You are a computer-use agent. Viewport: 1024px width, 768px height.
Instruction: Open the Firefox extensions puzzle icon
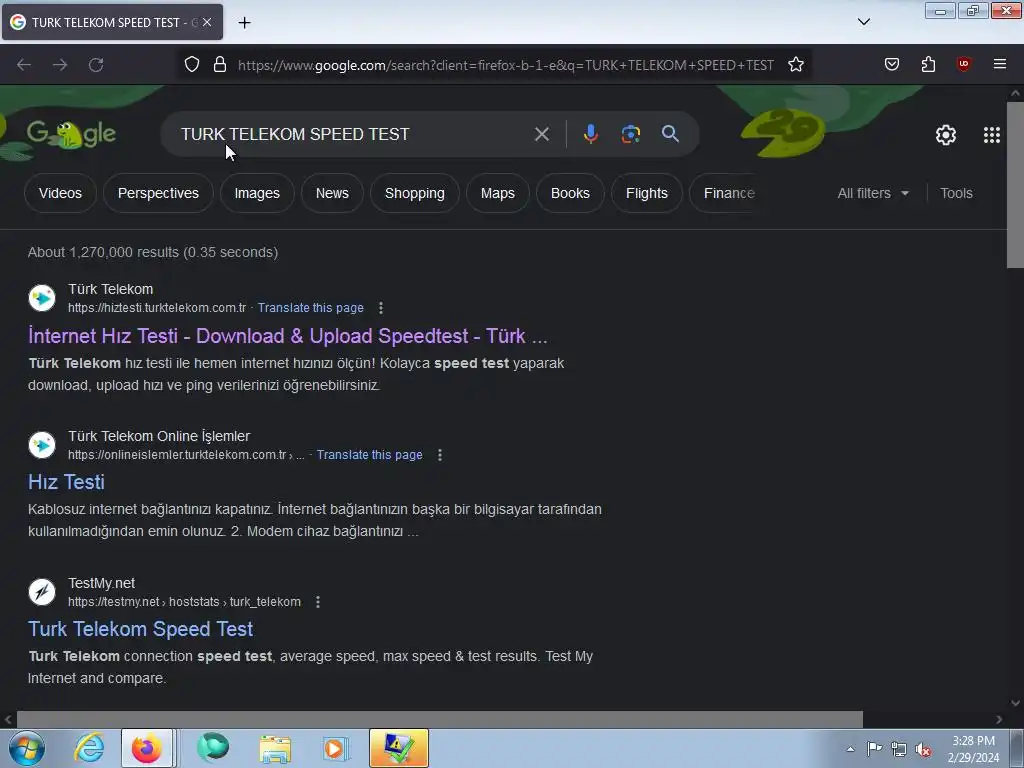click(928, 64)
